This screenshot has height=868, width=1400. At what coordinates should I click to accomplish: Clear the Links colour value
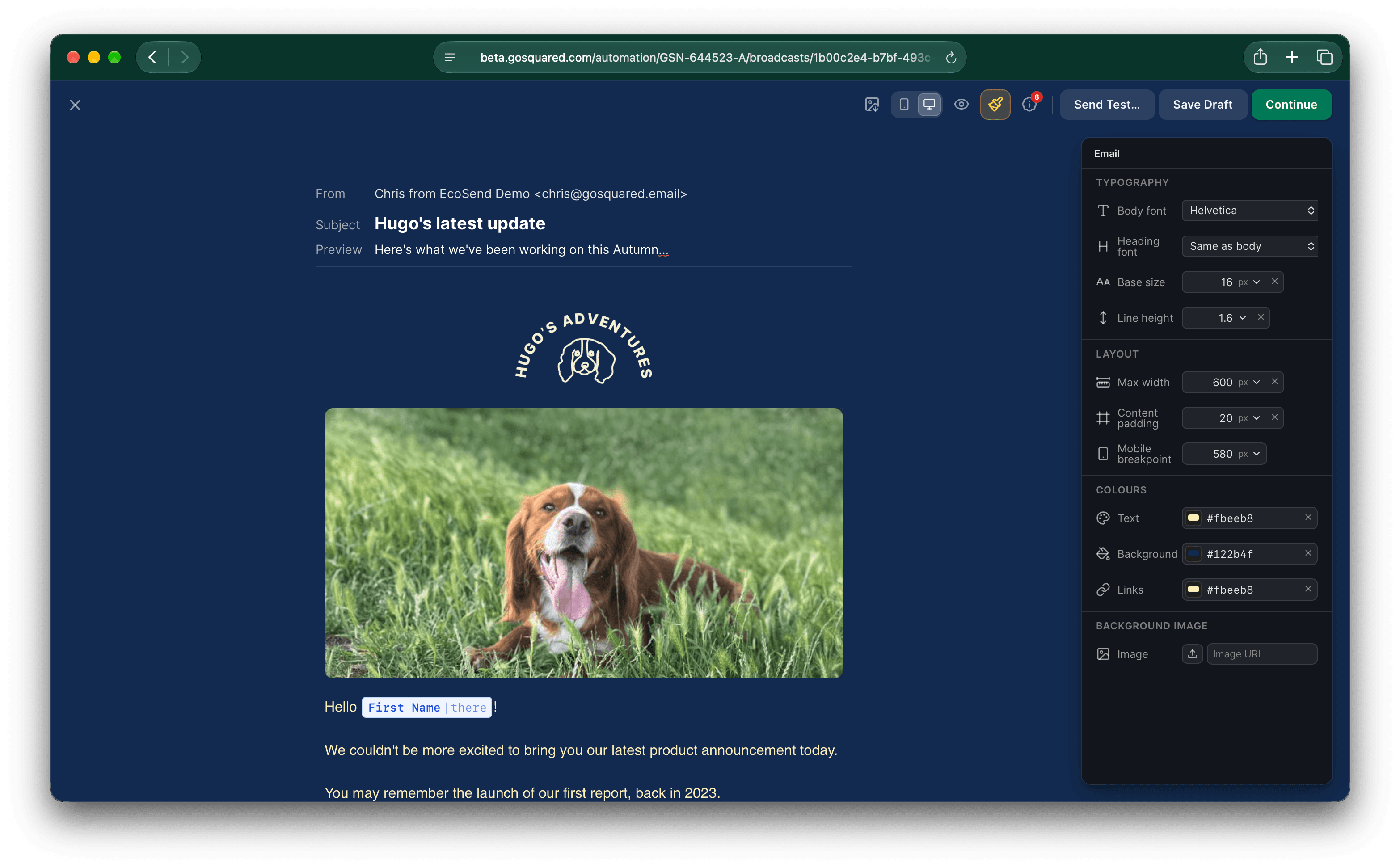[1307, 589]
